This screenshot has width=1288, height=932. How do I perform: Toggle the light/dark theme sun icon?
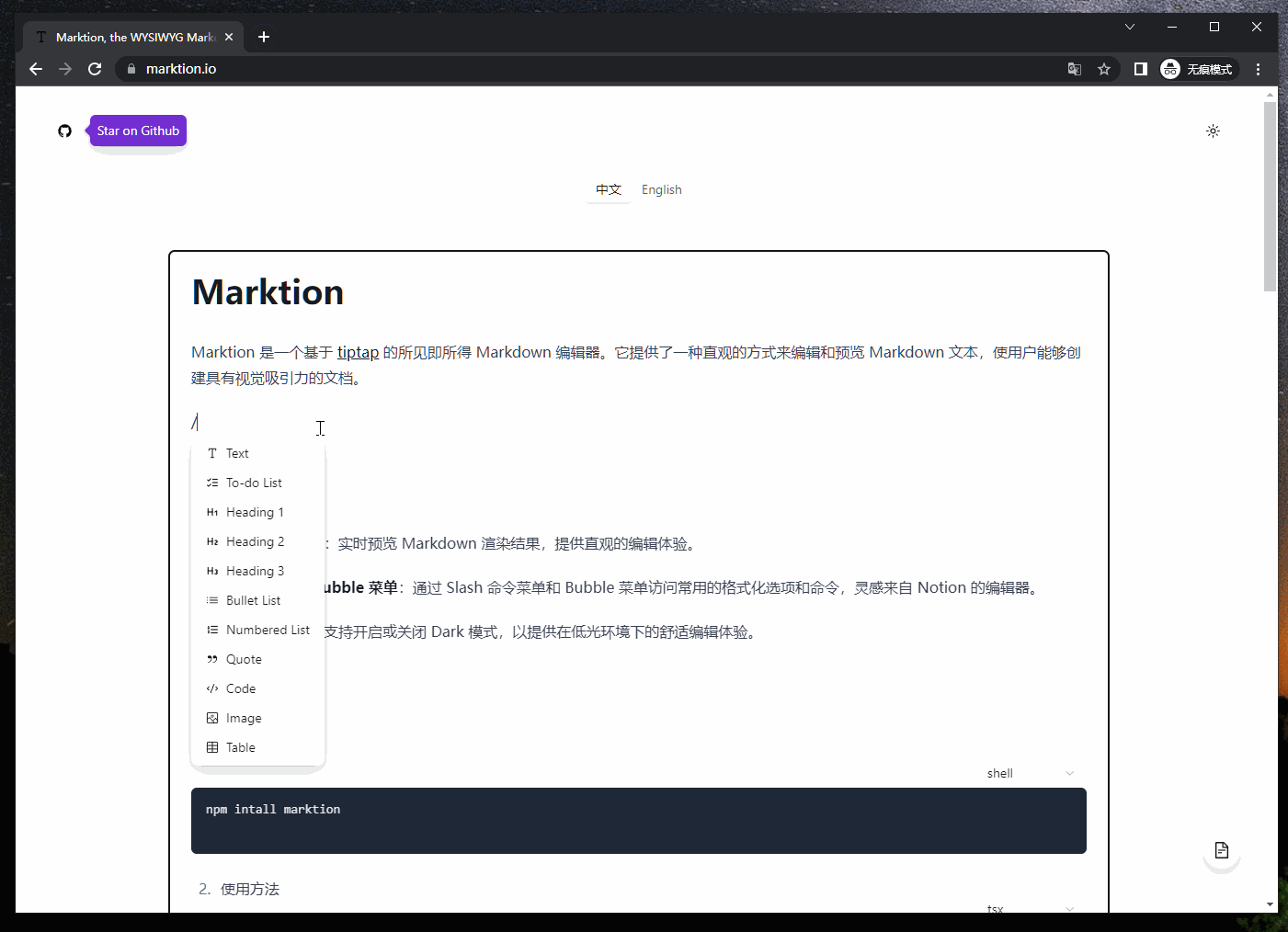[1213, 131]
